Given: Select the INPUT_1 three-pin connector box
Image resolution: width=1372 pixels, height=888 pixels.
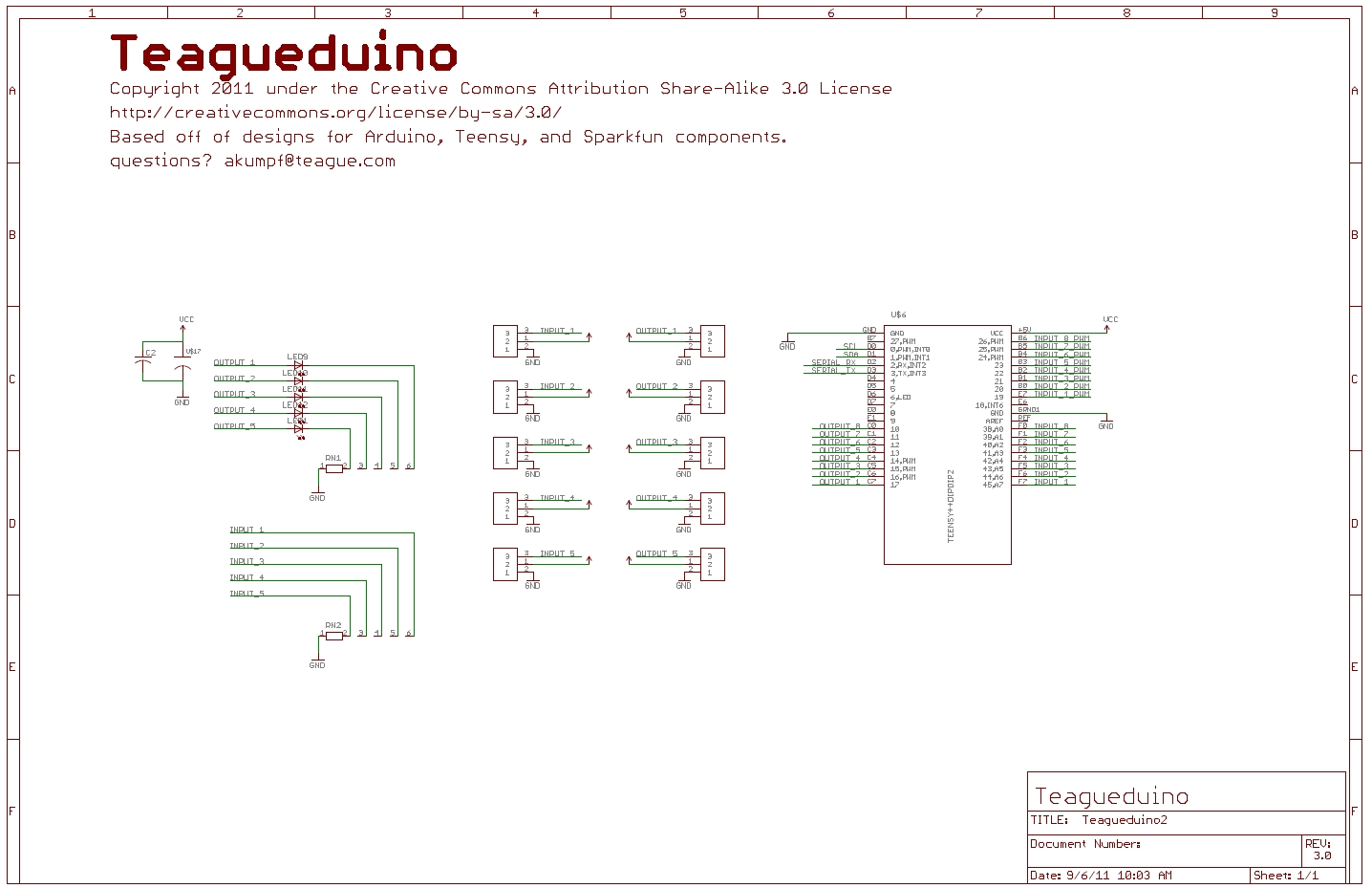Looking at the screenshot, I should [505, 341].
